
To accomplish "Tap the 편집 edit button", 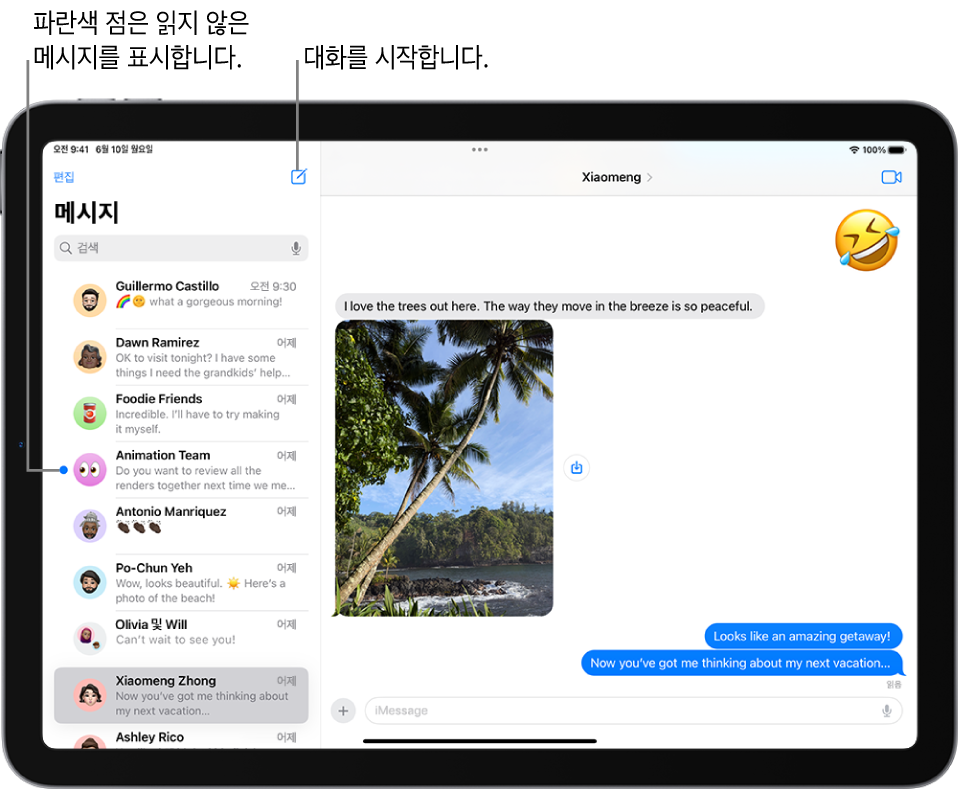I will coord(64,177).
